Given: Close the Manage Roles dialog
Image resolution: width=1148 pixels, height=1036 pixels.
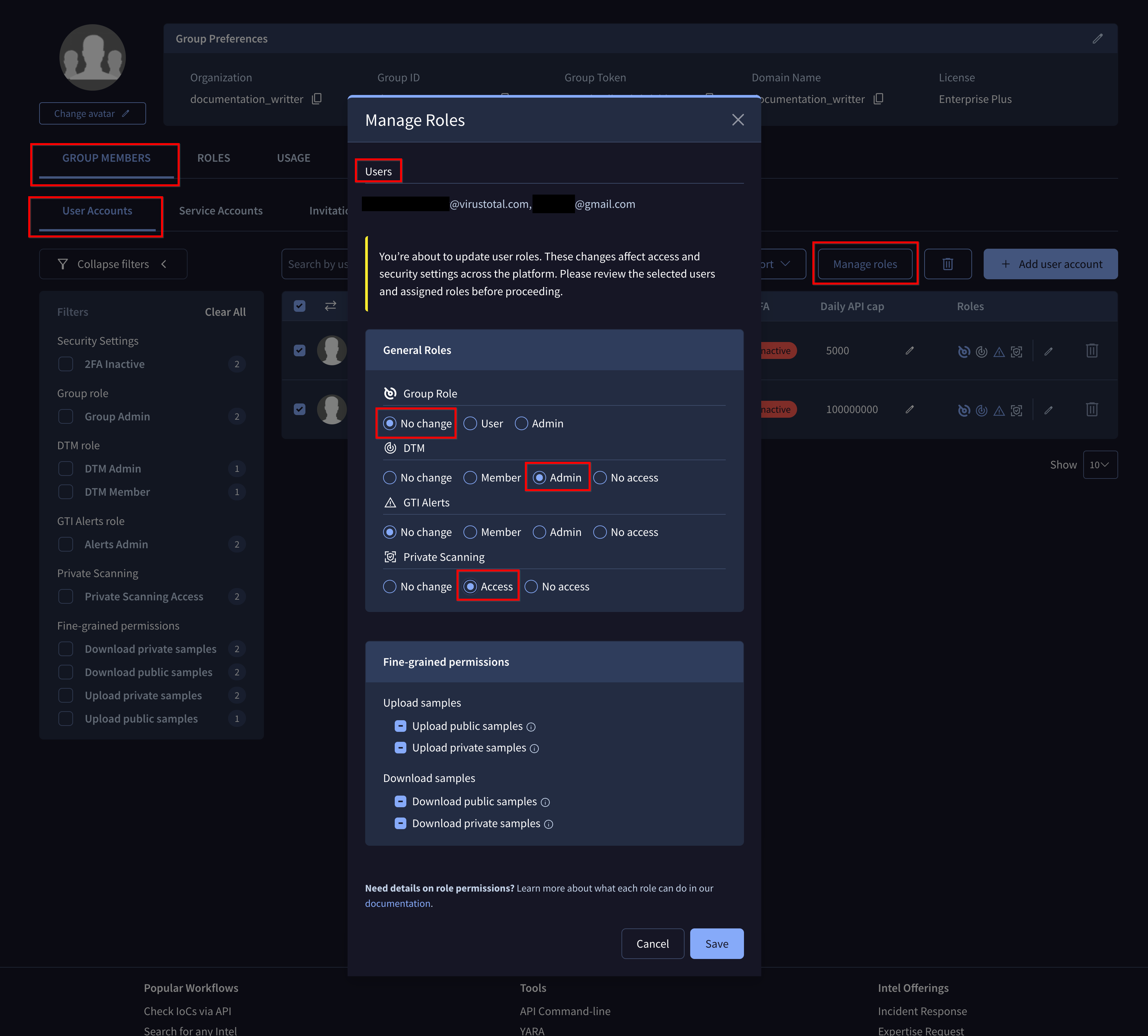Looking at the screenshot, I should tap(738, 120).
